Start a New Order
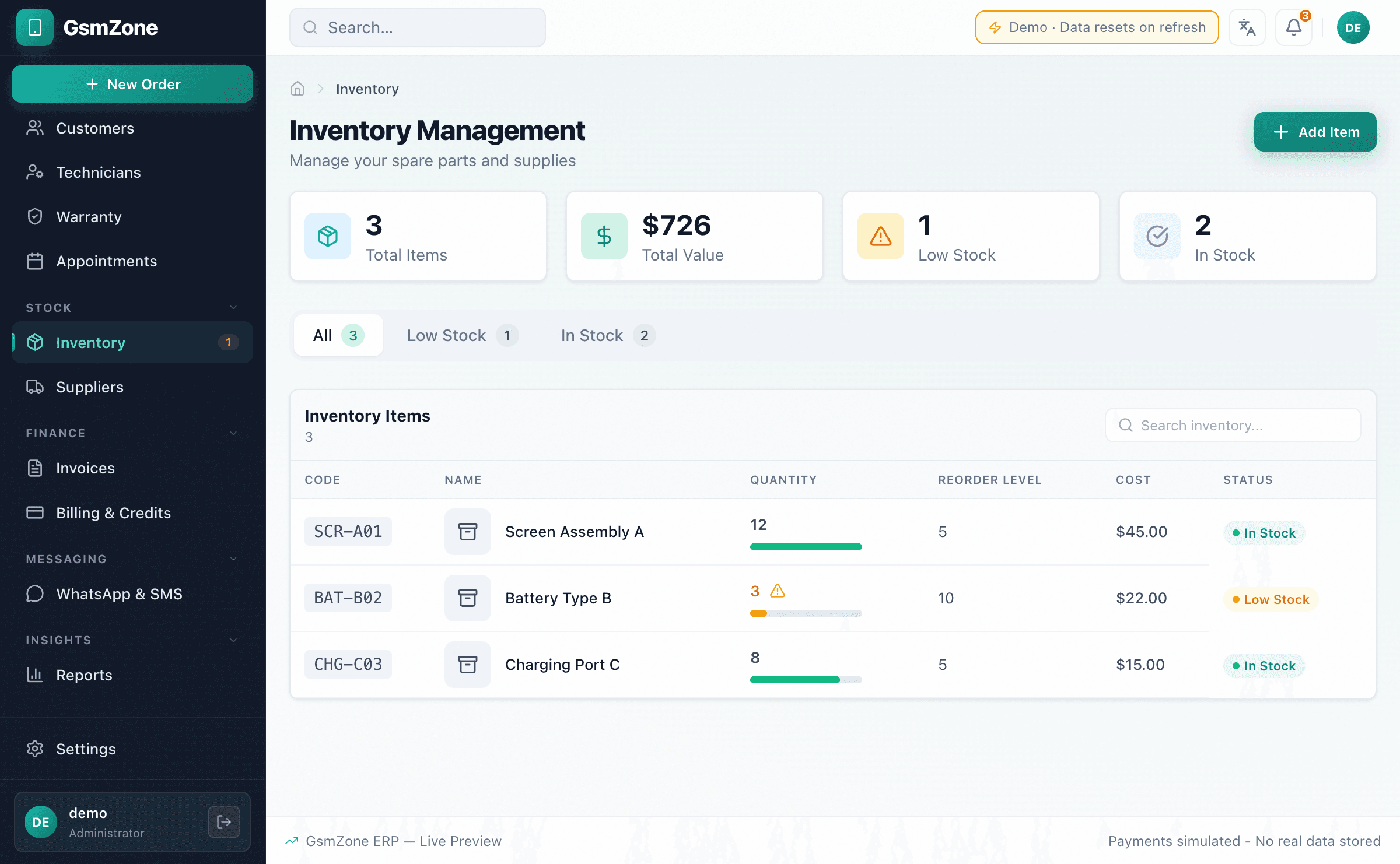1400x864 pixels. (132, 83)
